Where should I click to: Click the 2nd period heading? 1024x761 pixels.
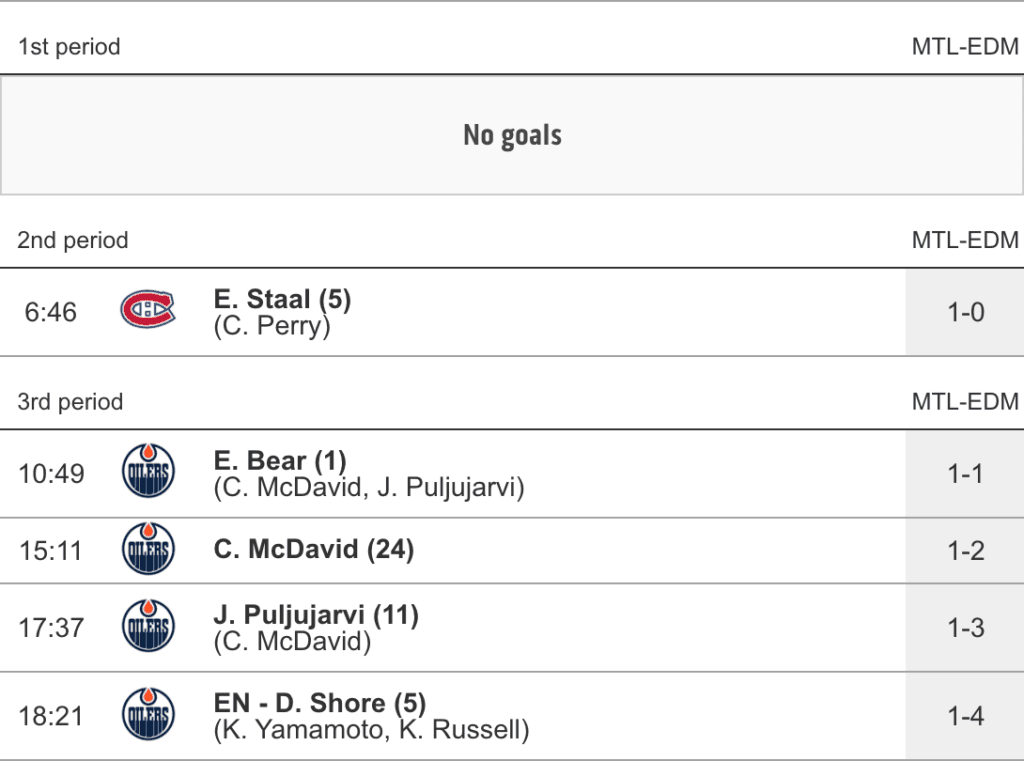[x=73, y=240]
